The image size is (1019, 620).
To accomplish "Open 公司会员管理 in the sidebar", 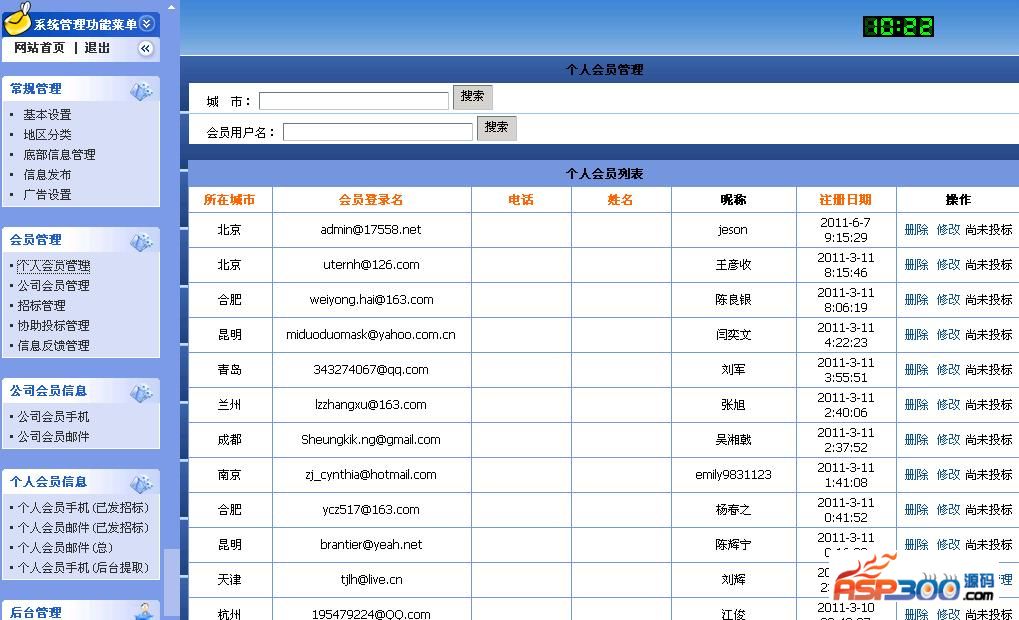I will pos(53,286).
